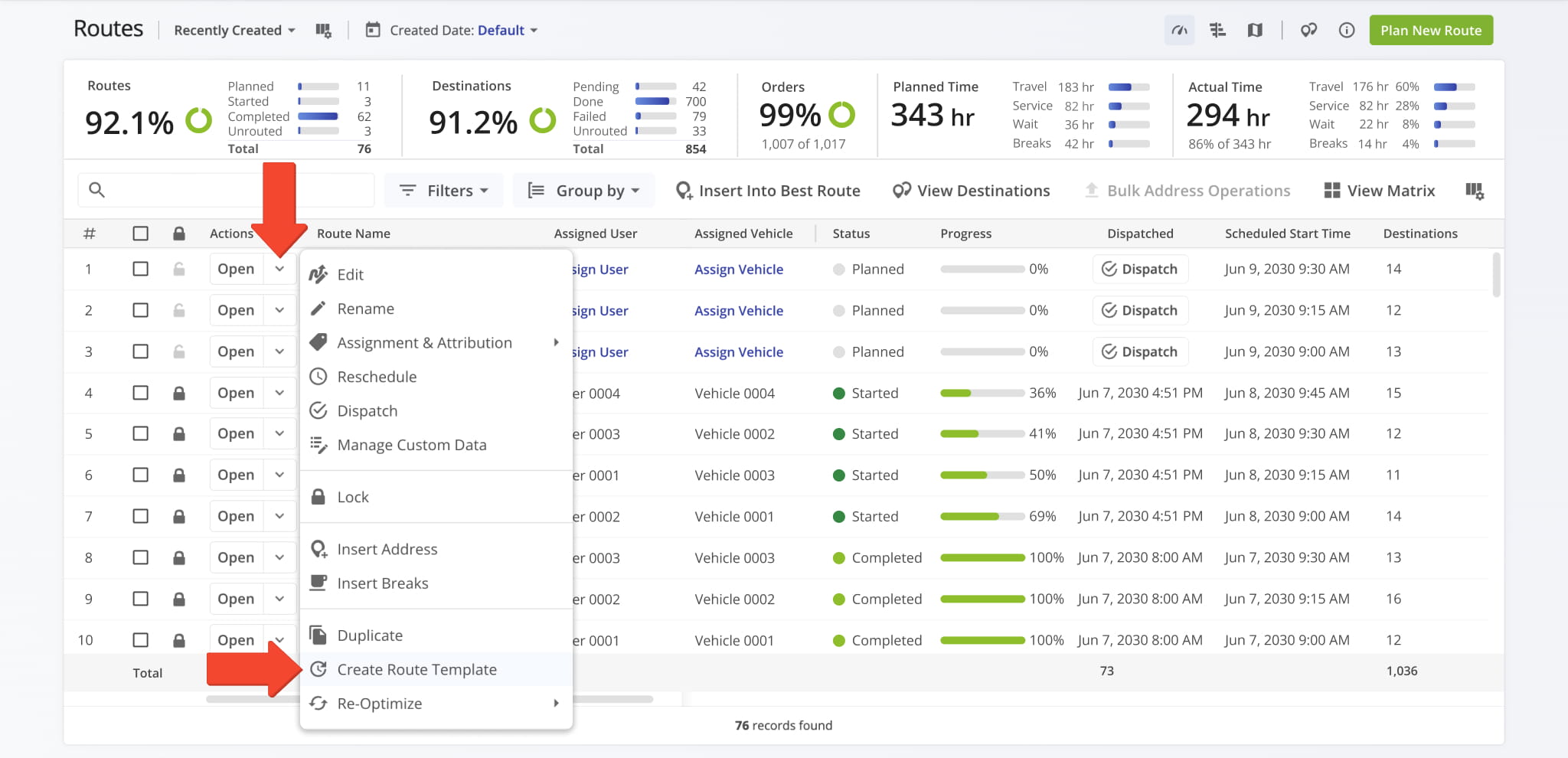Click Dispatch button for row 1
Image resolution: width=1568 pixels, height=758 pixels.
[x=1140, y=269]
